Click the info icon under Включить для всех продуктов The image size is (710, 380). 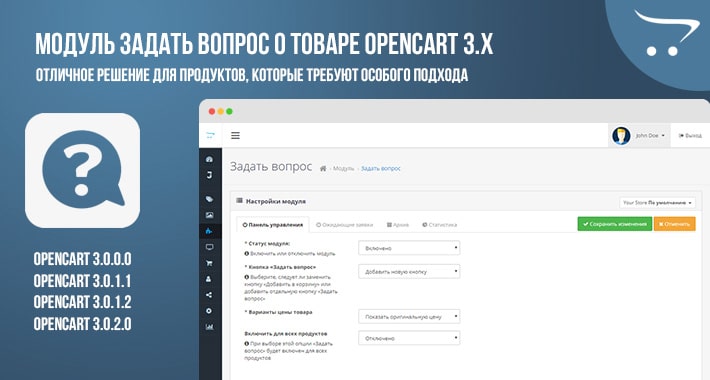click(247, 344)
